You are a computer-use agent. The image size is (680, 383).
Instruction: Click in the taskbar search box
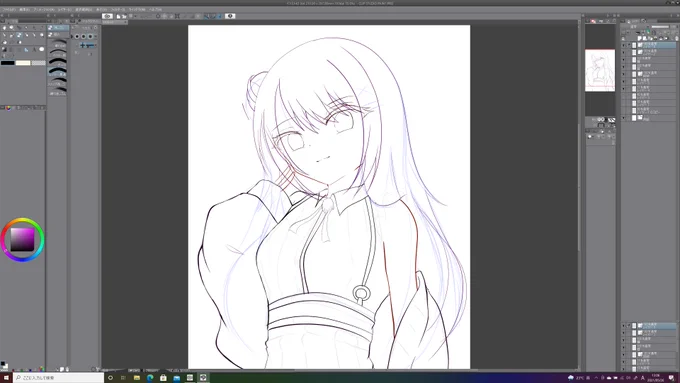pos(59,378)
